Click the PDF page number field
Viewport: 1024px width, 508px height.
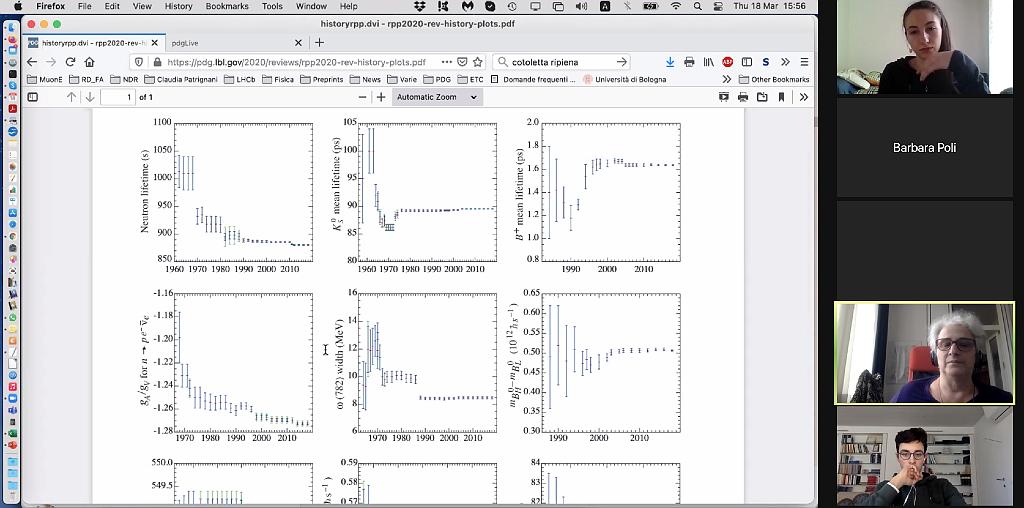point(118,97)
